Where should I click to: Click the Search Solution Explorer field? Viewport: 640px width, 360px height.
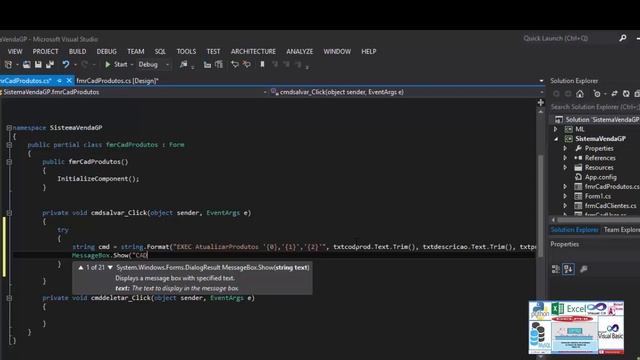(x=595, y=107)
